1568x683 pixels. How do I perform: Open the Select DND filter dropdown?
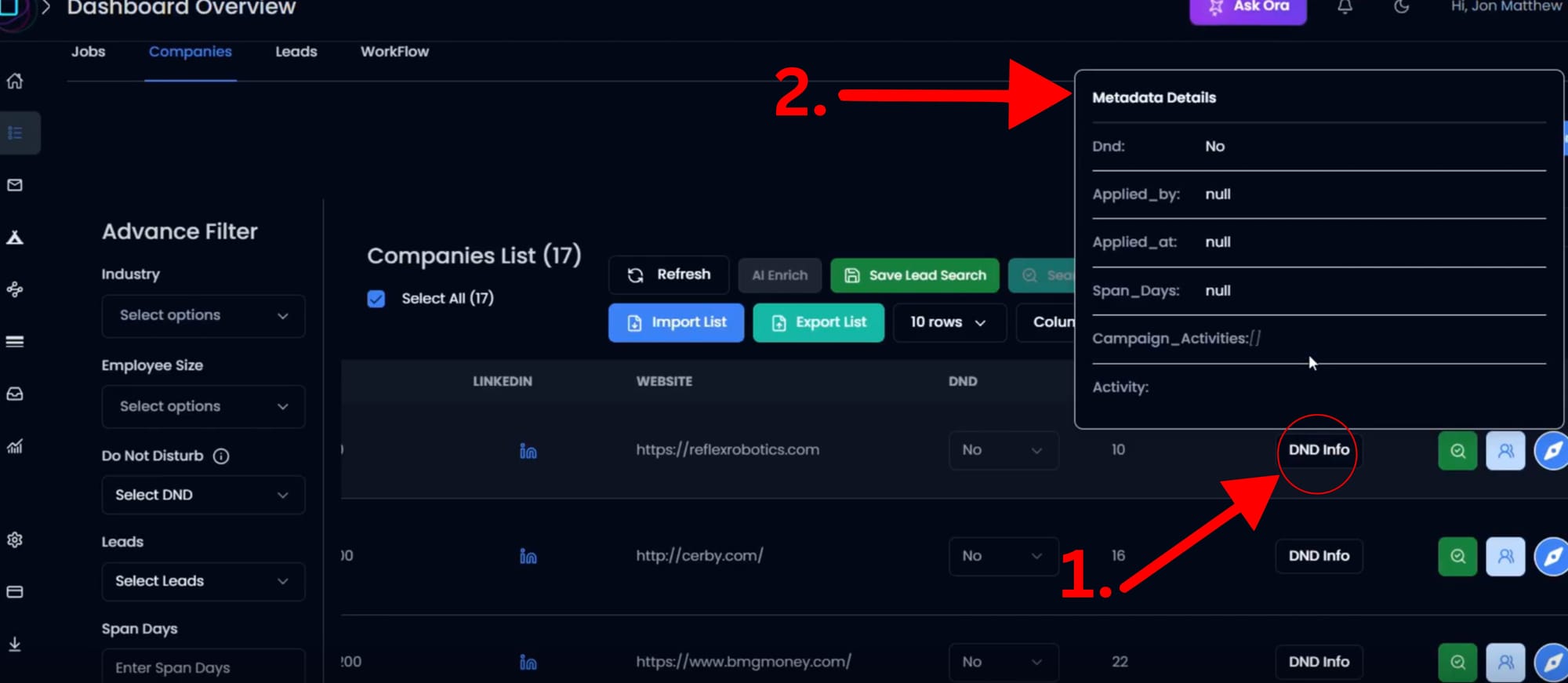(x=203, y=495)
